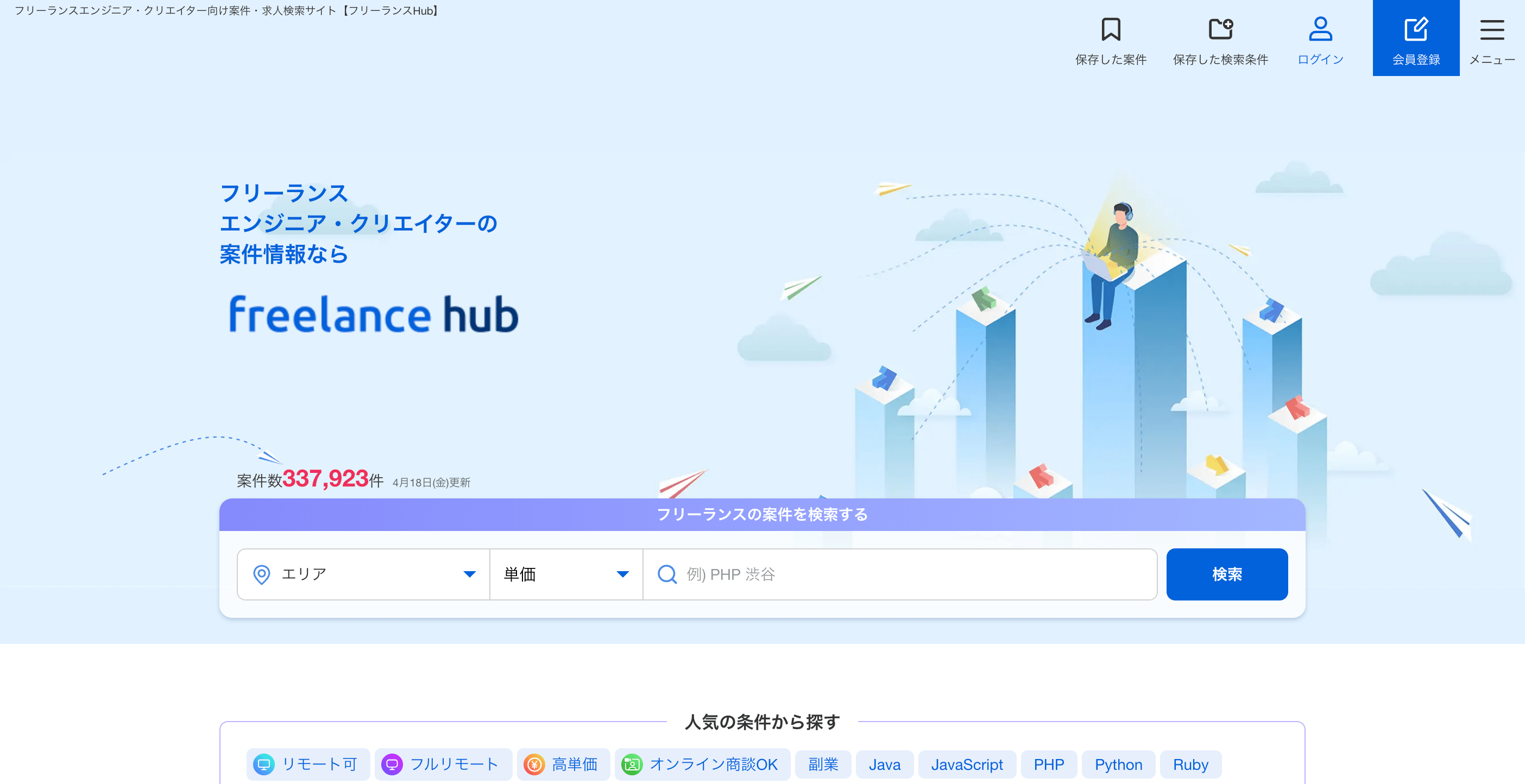Screen dimensions: 1525x784
Task: Open 保存した検索条件 link
Action: 1221,59
